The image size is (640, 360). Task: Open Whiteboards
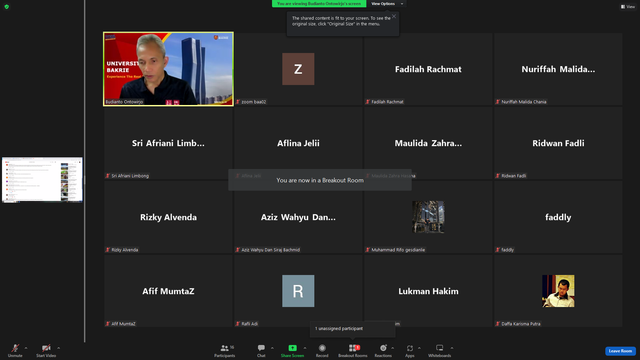point(440,350)
